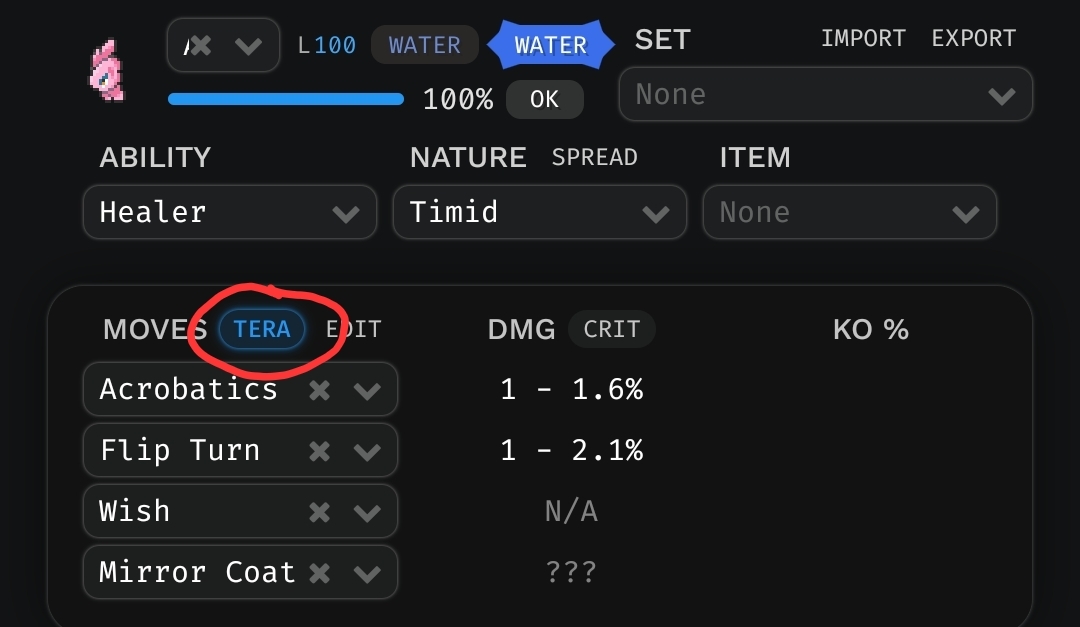Remove Acrobatics move with its X icon
The width and height of the screenshot is (1080, 627).
(319, 390)
